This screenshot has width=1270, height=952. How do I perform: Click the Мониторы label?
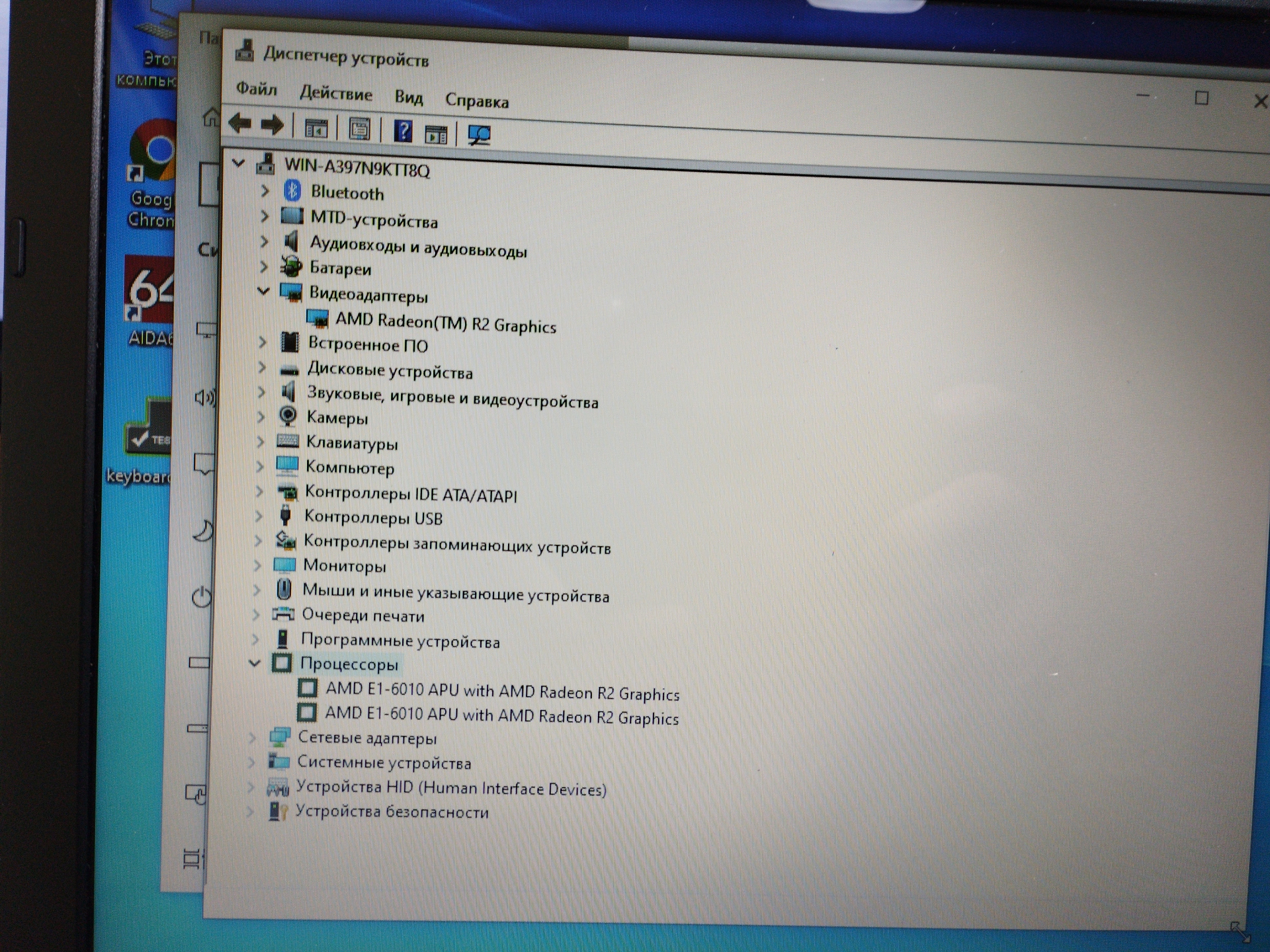(x=345, y=566)
